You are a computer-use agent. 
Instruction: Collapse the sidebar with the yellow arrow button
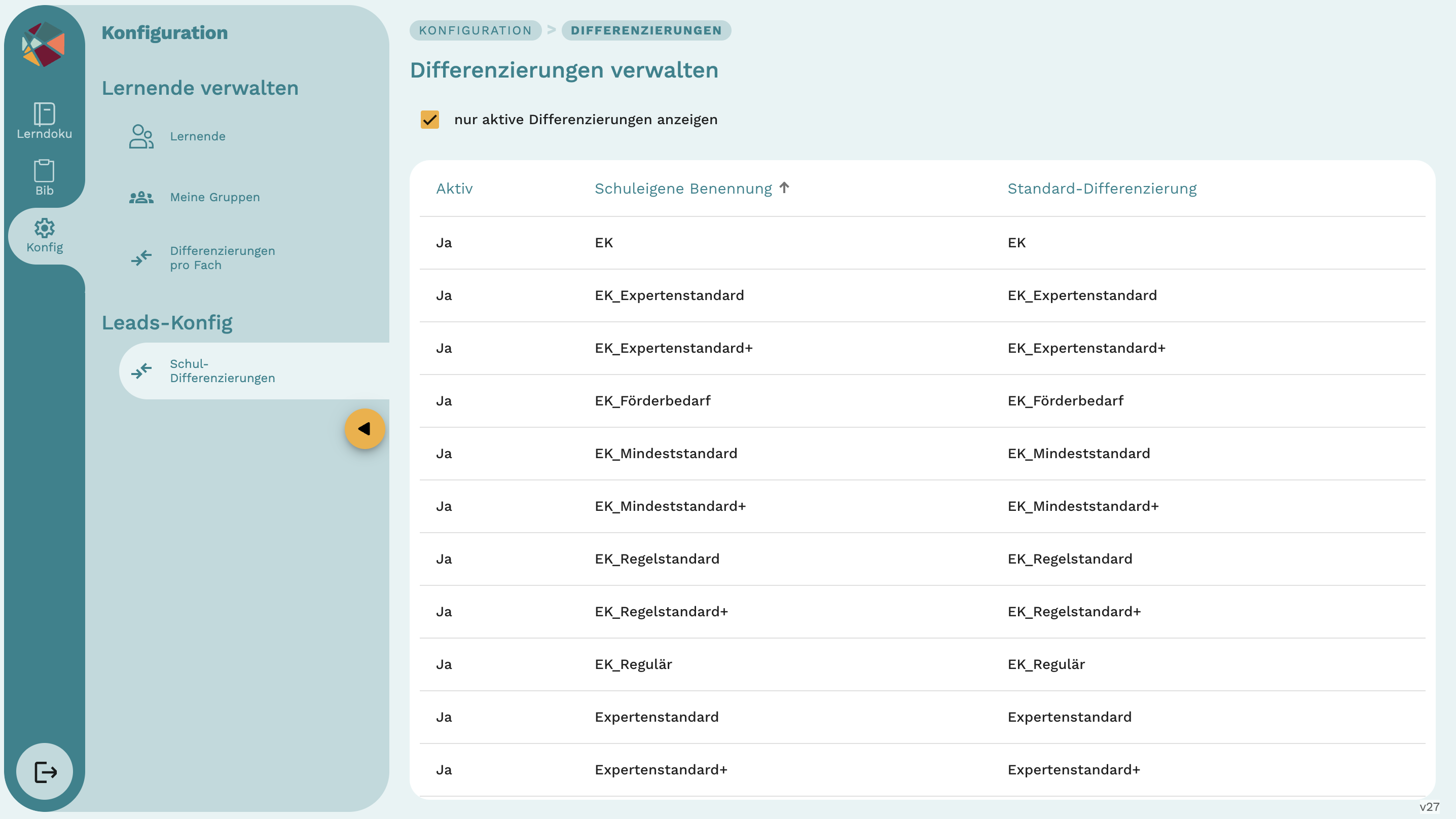(365, 428)
